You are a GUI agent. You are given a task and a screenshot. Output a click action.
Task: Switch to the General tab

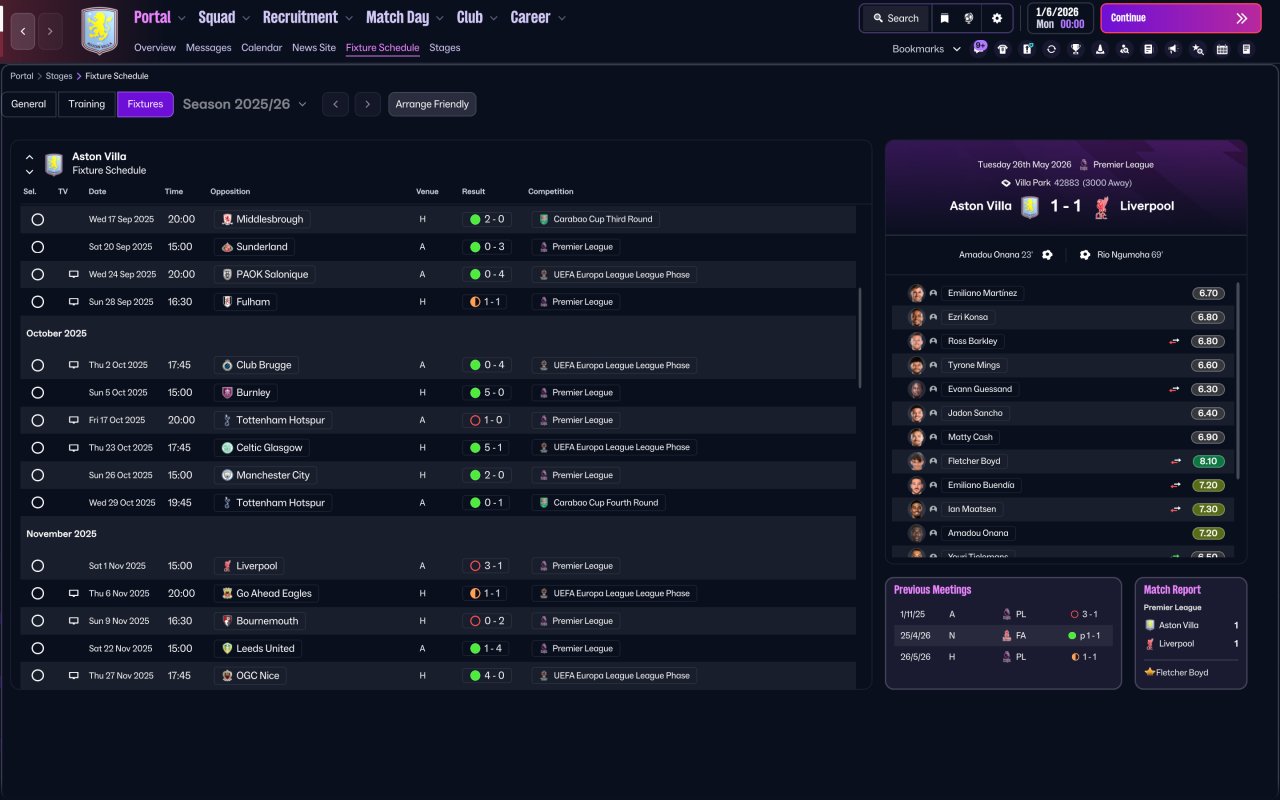[29, 104]
